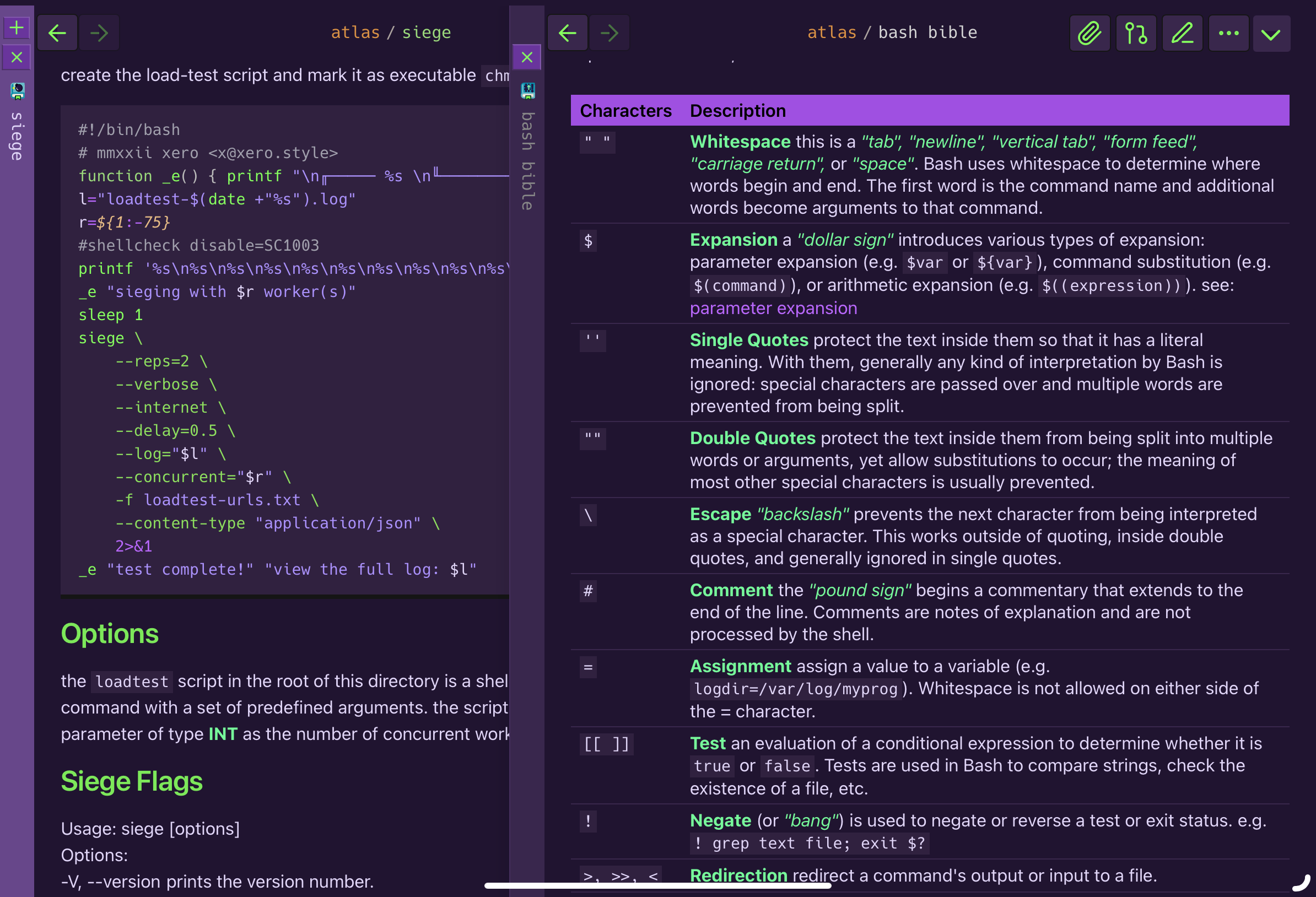
Task: Open the three-dots more menu
Action: click(x=1229, y=33)
